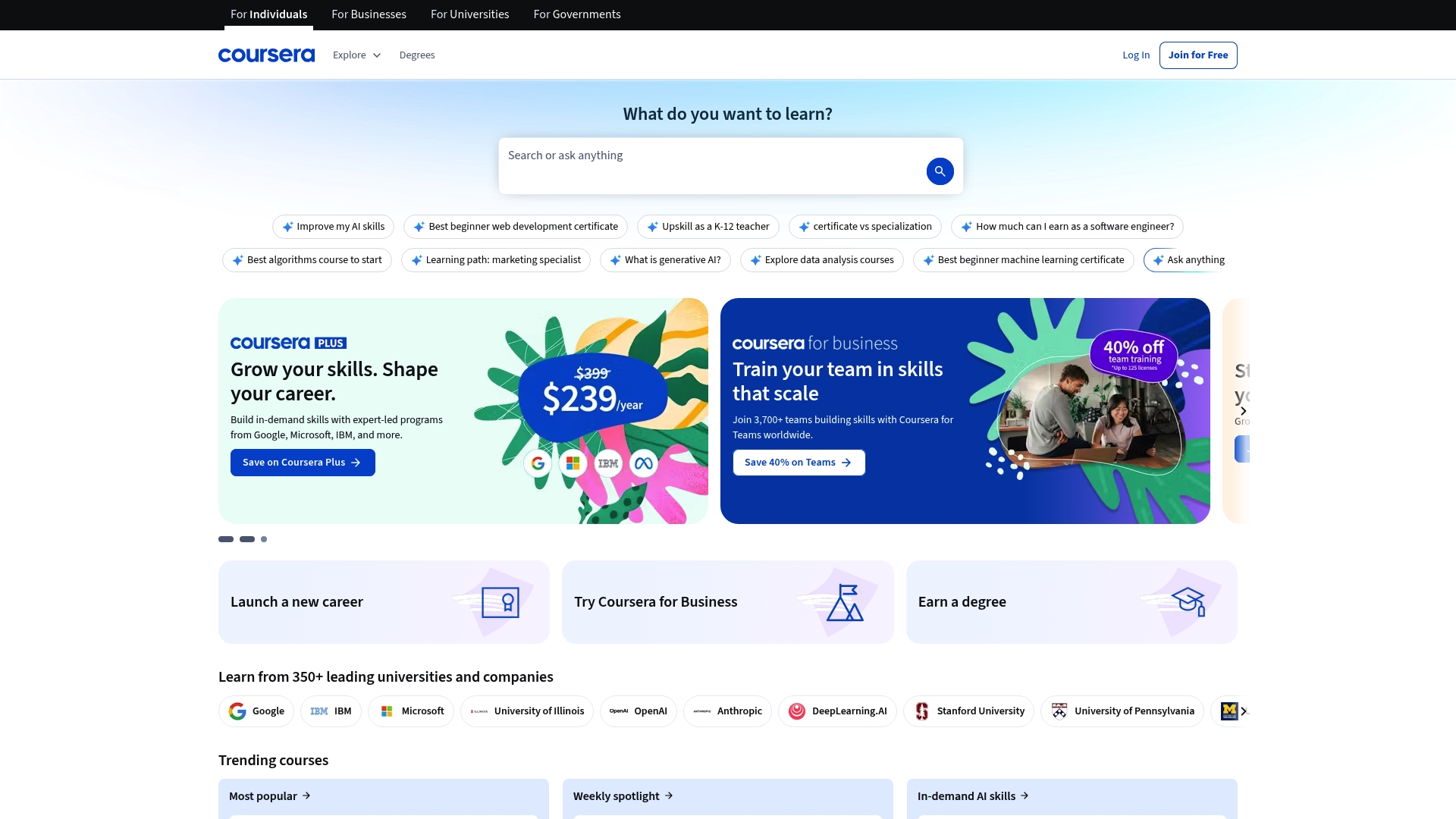The image size is (1456, 819).
Task: Click the graduation cap icon on Earn a degree
Action: coord(1188,602)
